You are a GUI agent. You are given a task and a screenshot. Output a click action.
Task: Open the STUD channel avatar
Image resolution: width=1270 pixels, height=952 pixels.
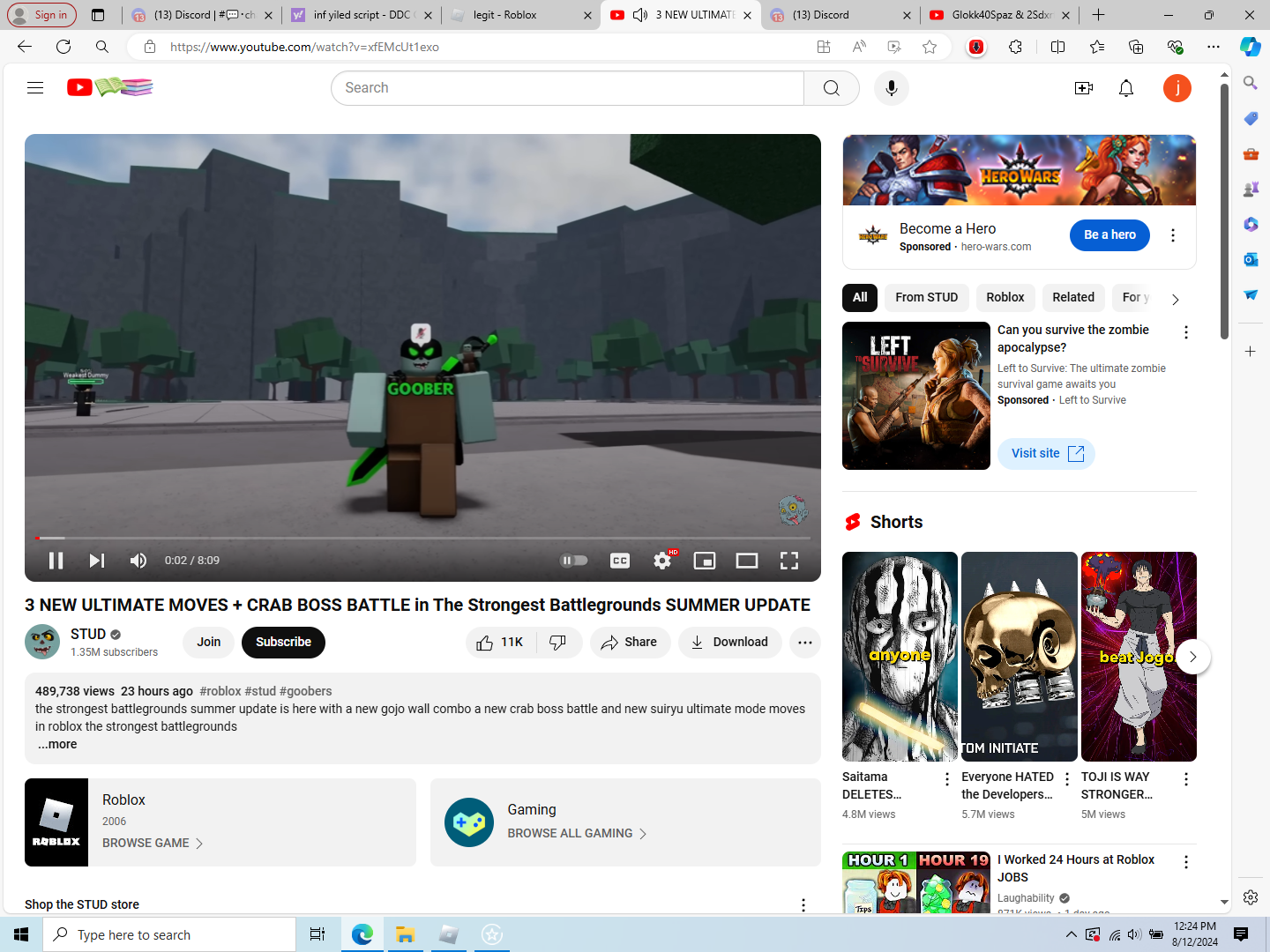pyautogui.click(x=42, y=642)
